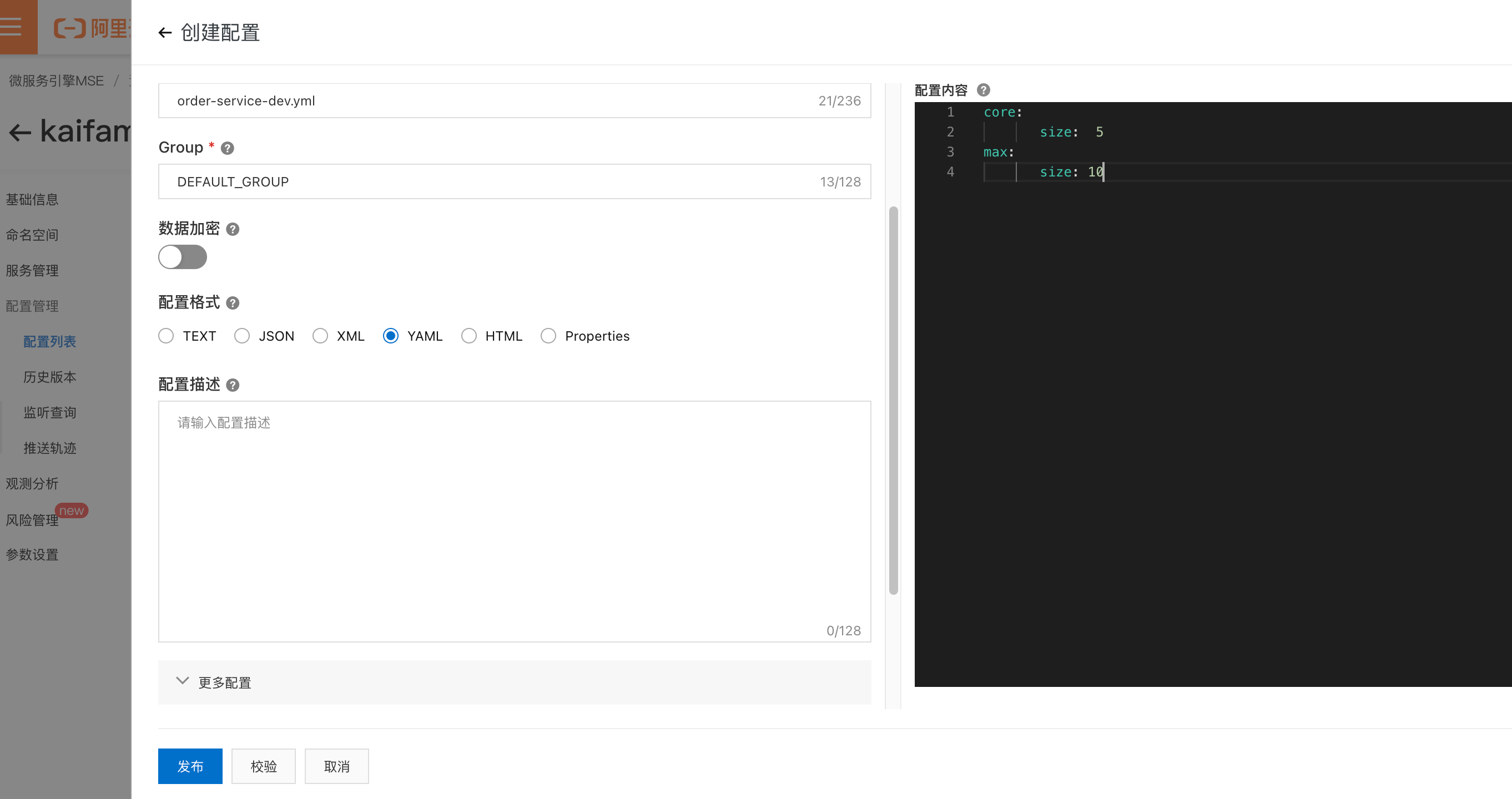Open 命名空间 in the sidebar

pos(32,235)
